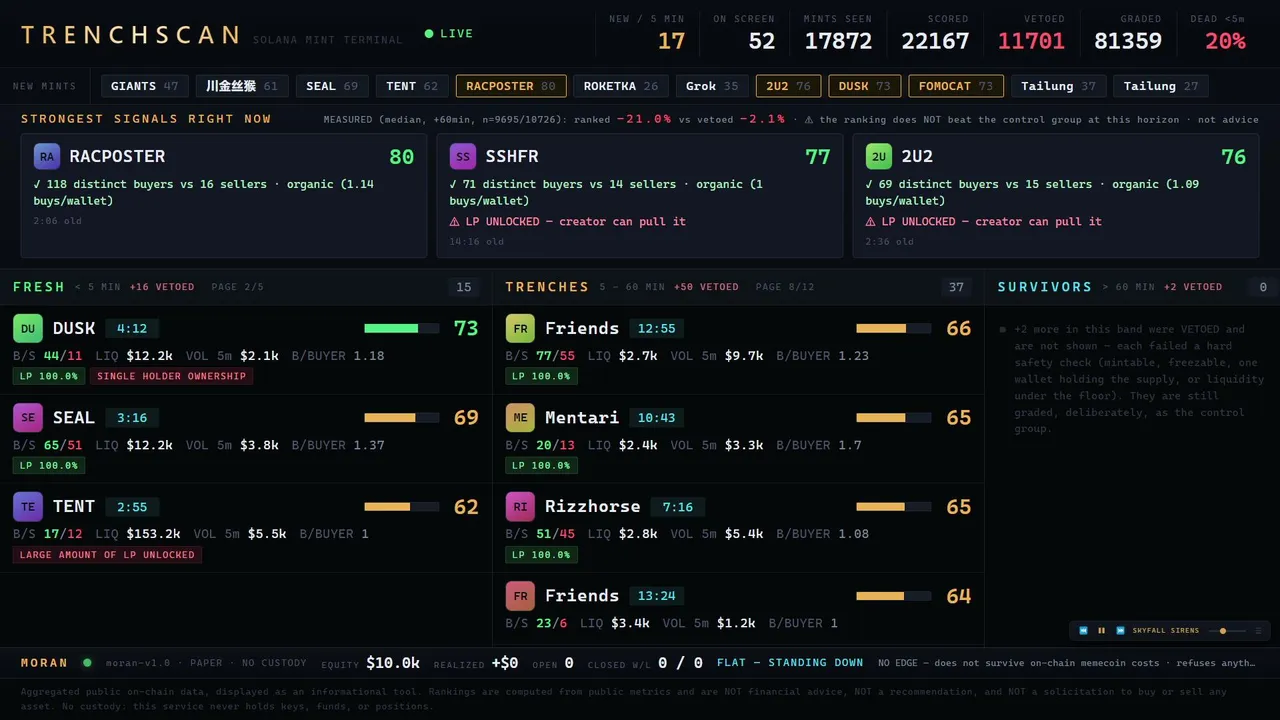Click the SINGLE HOLDER OWNERSHIP warning tag

(x=172, y=376)
